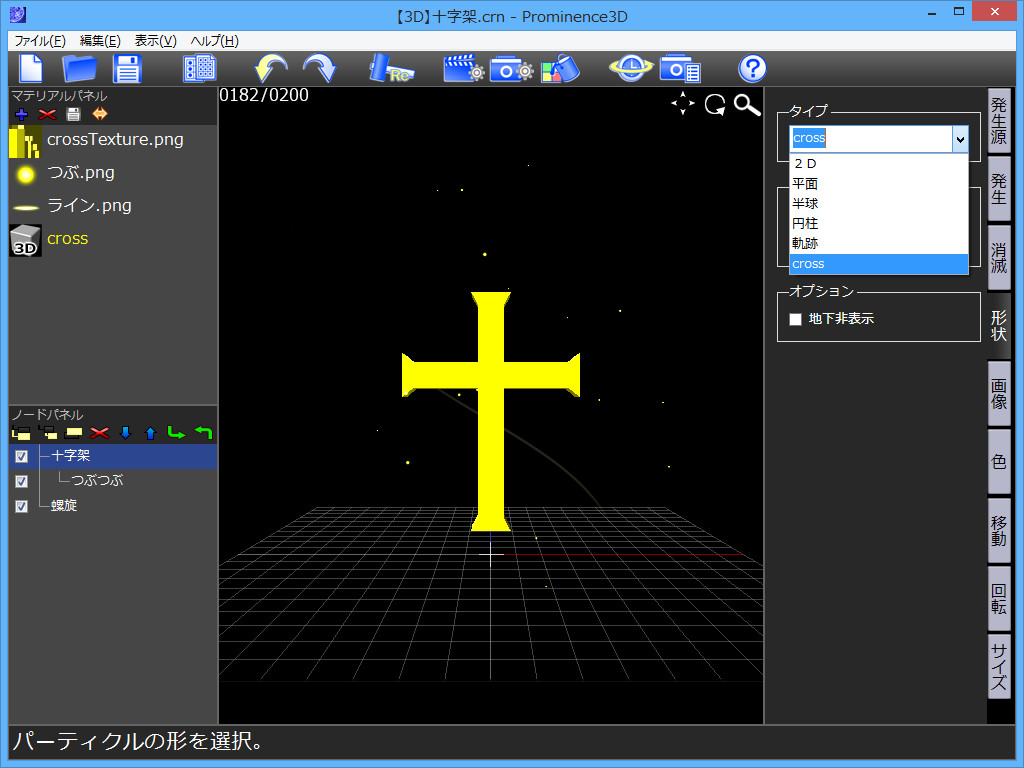
Task: Open a file with the folder icon
Action: point(79,69)
